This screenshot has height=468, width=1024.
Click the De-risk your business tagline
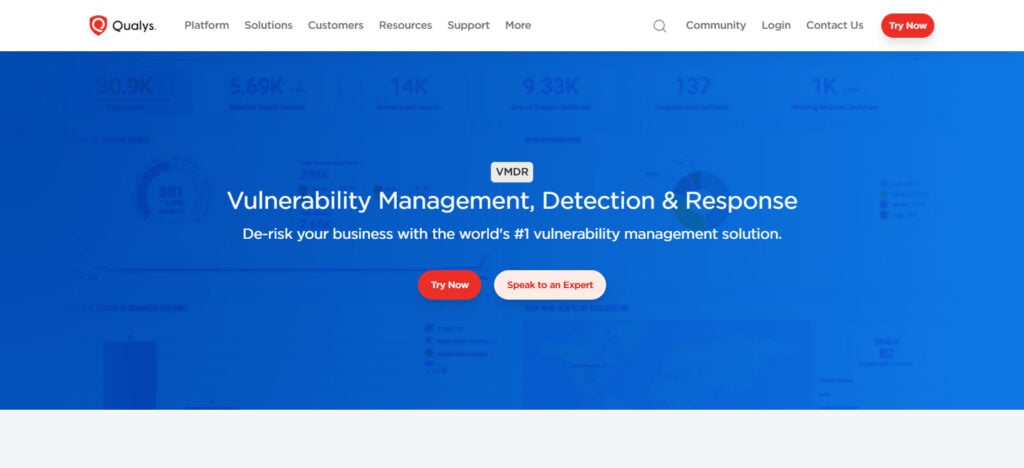[x=512, y=234]
